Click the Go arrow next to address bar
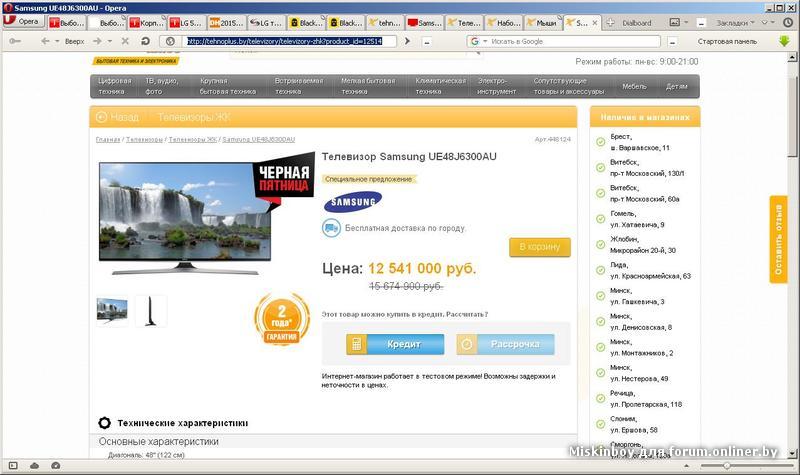Image resolution: width=800 pixels, height=475 pixels. click(407, 41)
